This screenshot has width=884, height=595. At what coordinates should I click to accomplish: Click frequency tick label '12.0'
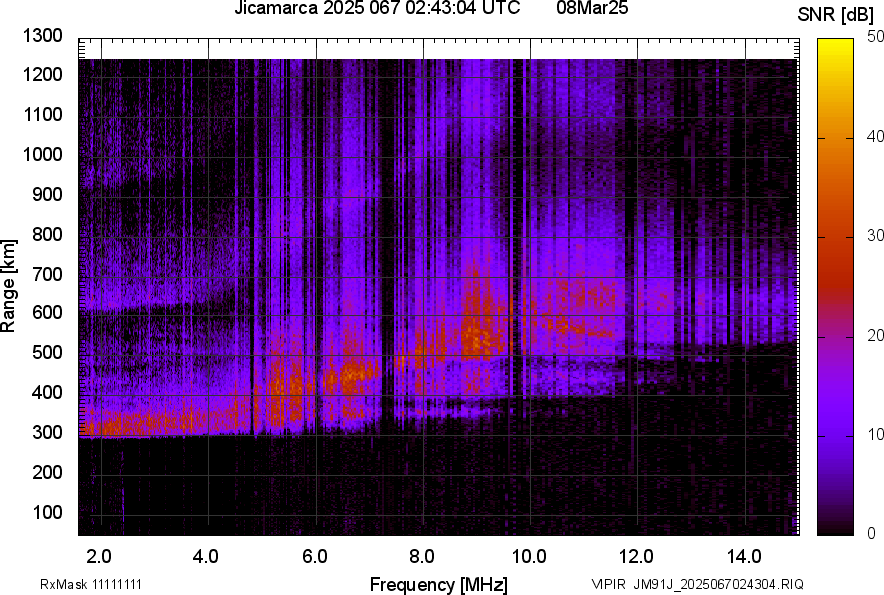tap(637, 557)
